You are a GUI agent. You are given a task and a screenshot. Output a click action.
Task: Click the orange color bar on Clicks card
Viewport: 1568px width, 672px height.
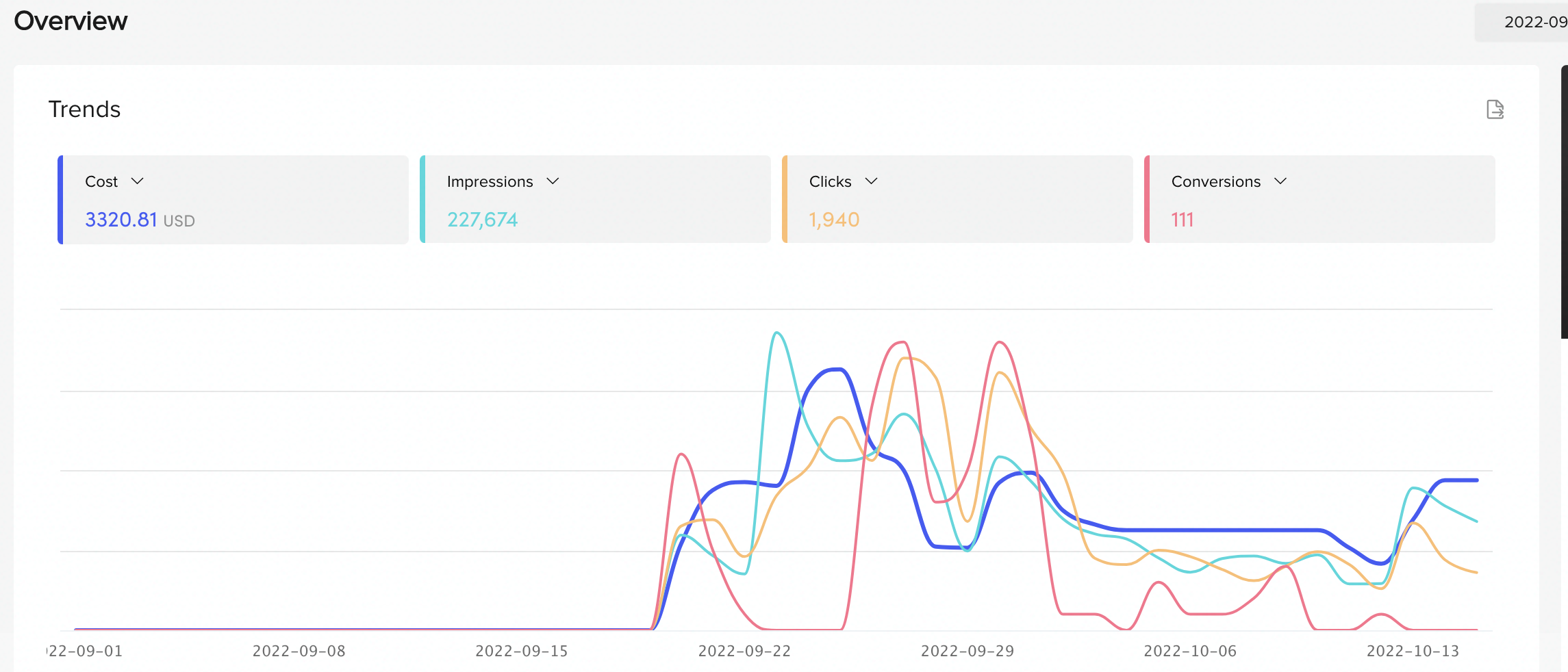click(x=785, y=199)
